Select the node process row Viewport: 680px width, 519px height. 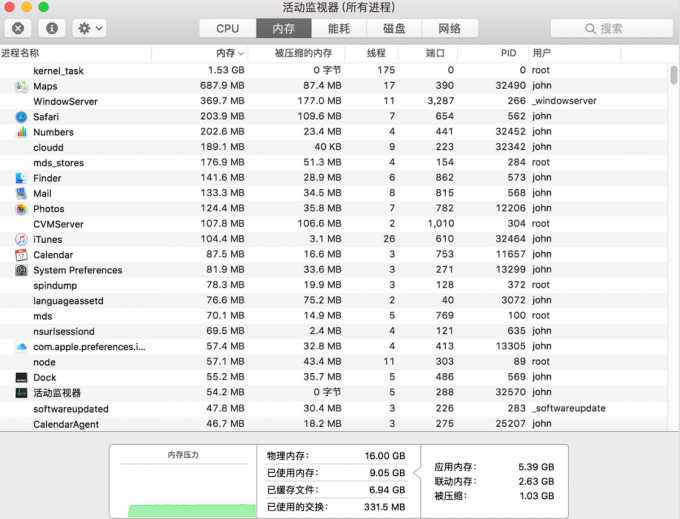(333, 362)
